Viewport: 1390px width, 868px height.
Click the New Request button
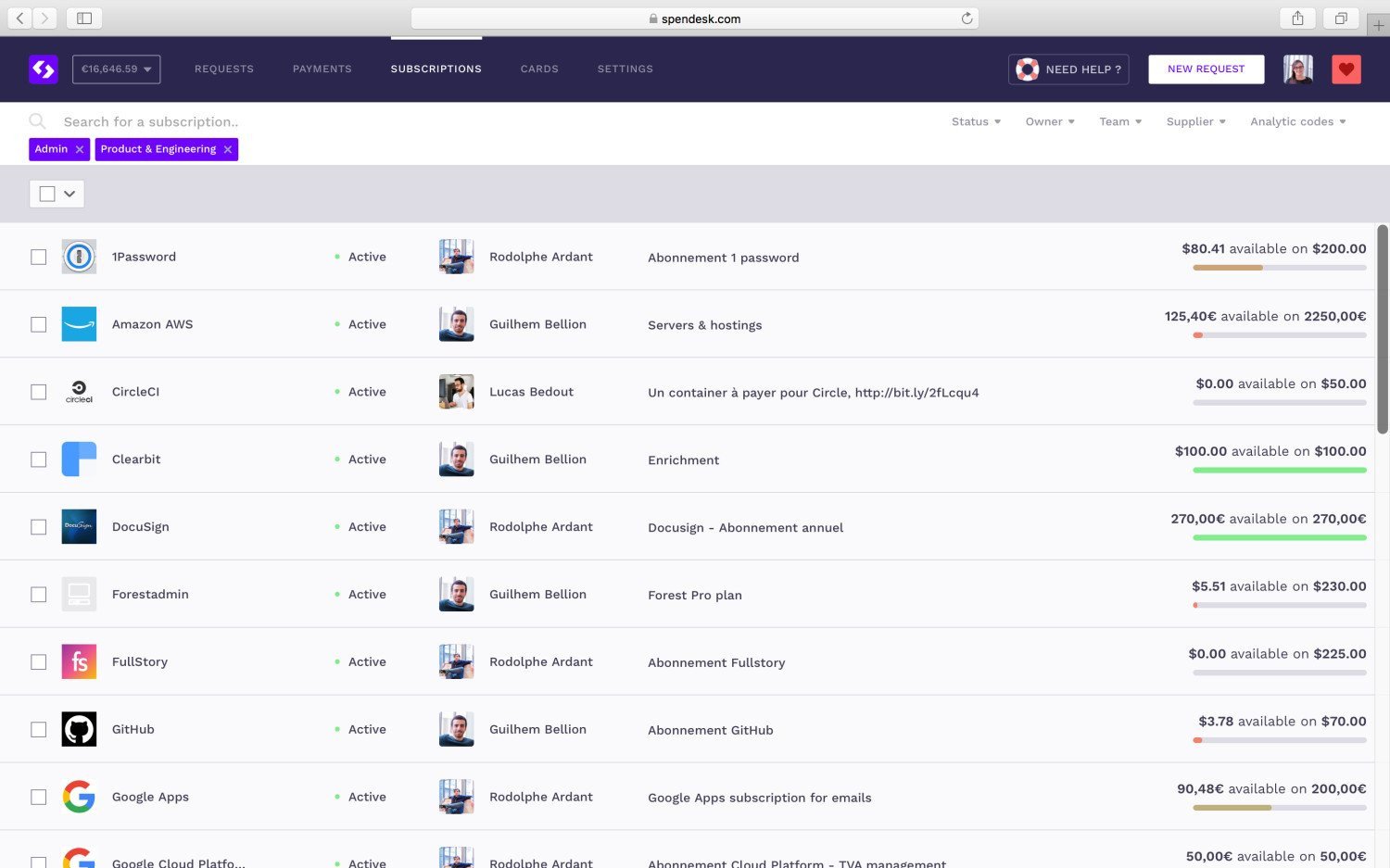1206,69
